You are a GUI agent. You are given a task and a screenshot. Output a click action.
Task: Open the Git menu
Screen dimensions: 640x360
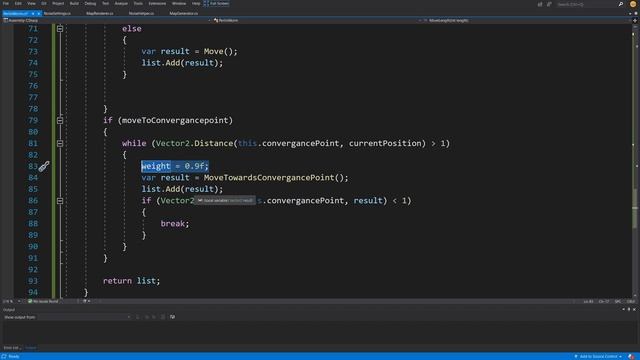(x=44, y=4)
